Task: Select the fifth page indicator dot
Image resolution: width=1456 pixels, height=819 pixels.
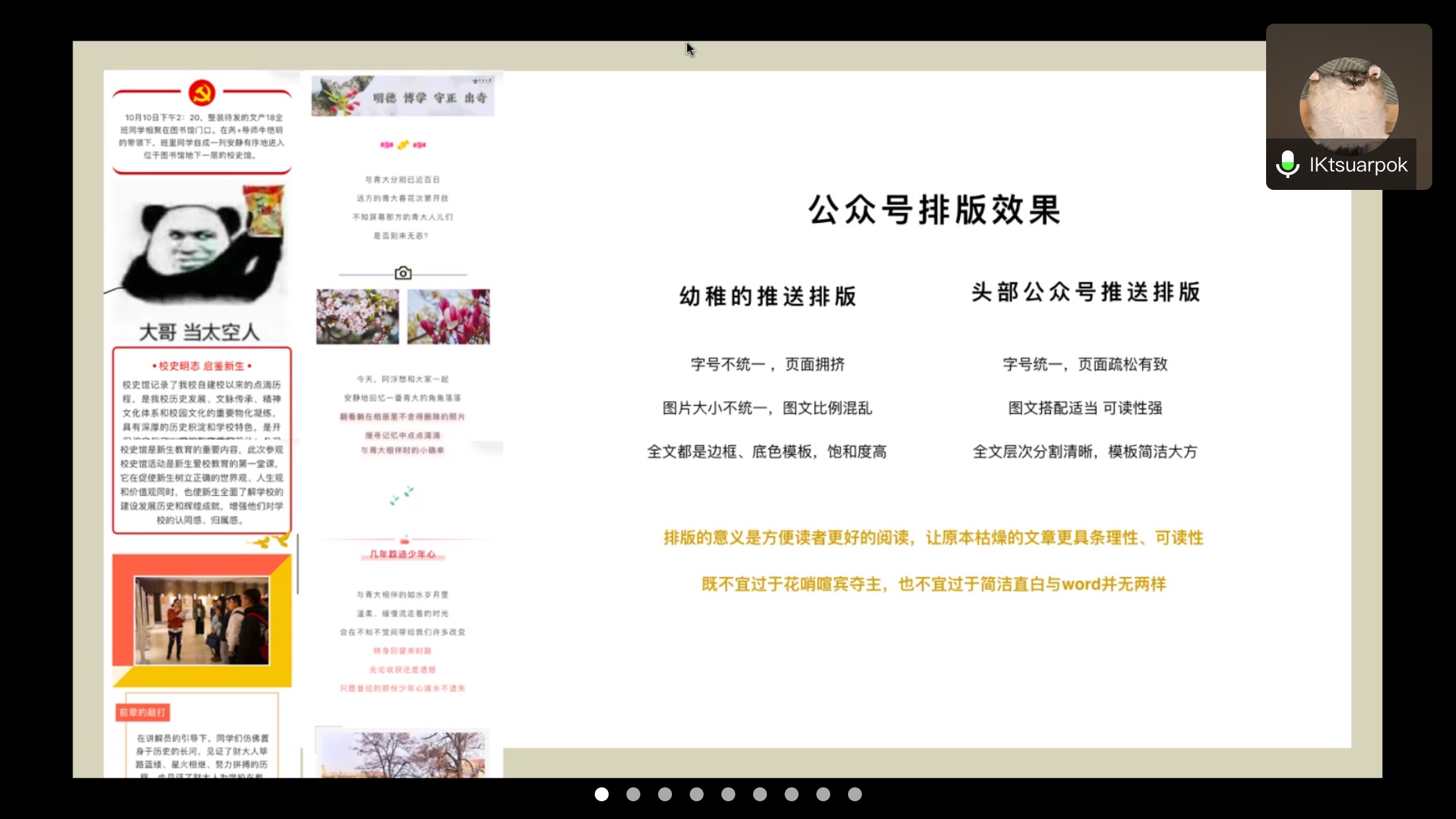Action: coord(728,795)
